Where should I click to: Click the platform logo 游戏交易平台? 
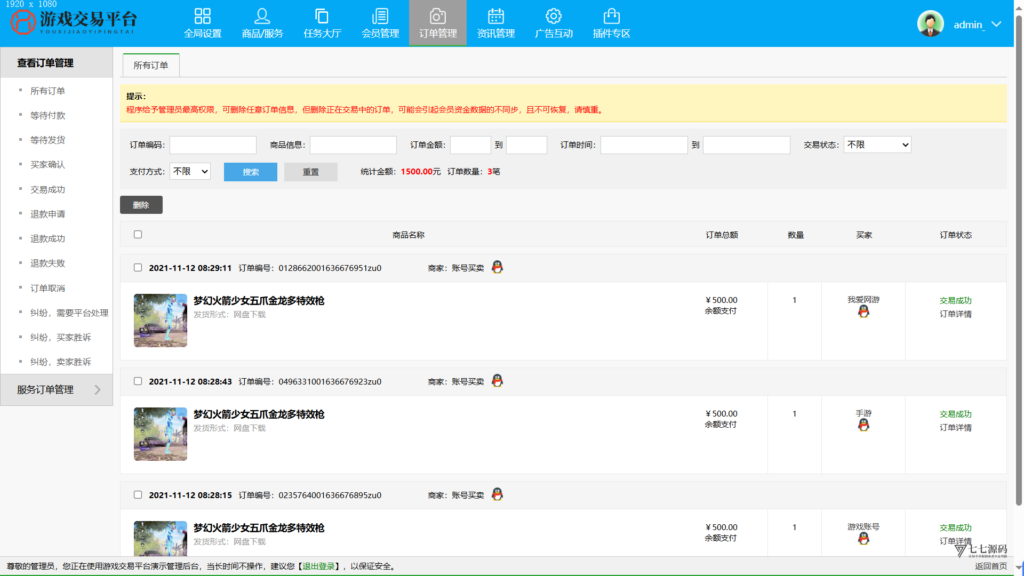74,22
